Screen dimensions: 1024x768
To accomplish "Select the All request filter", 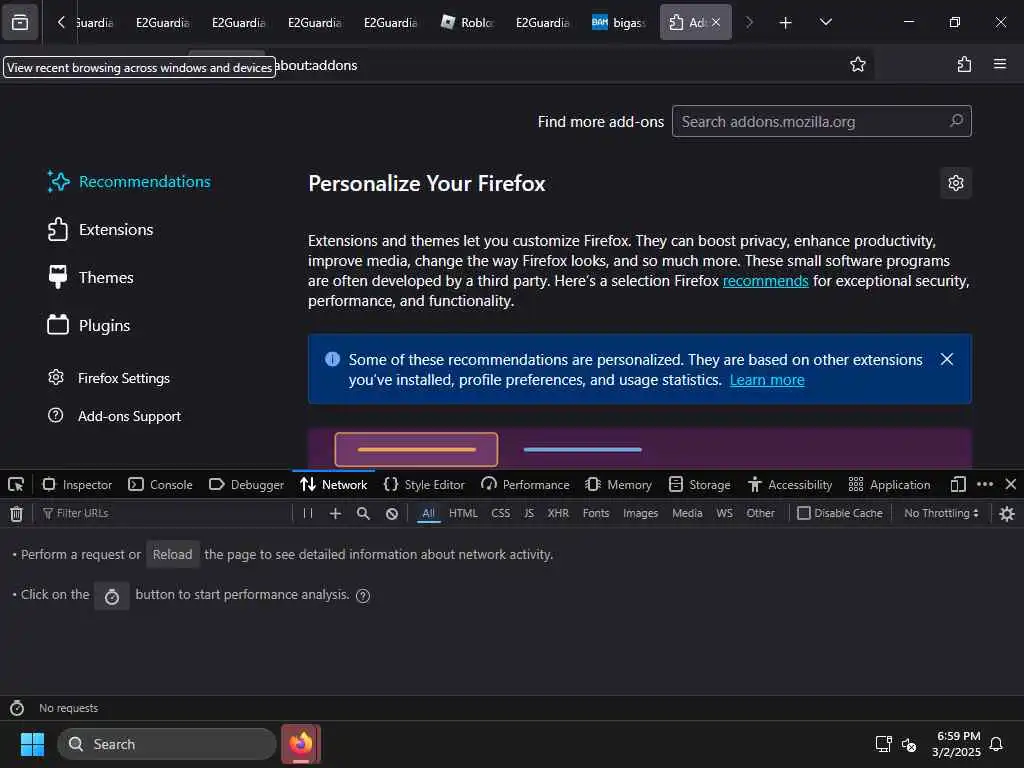I will point(428,513).
